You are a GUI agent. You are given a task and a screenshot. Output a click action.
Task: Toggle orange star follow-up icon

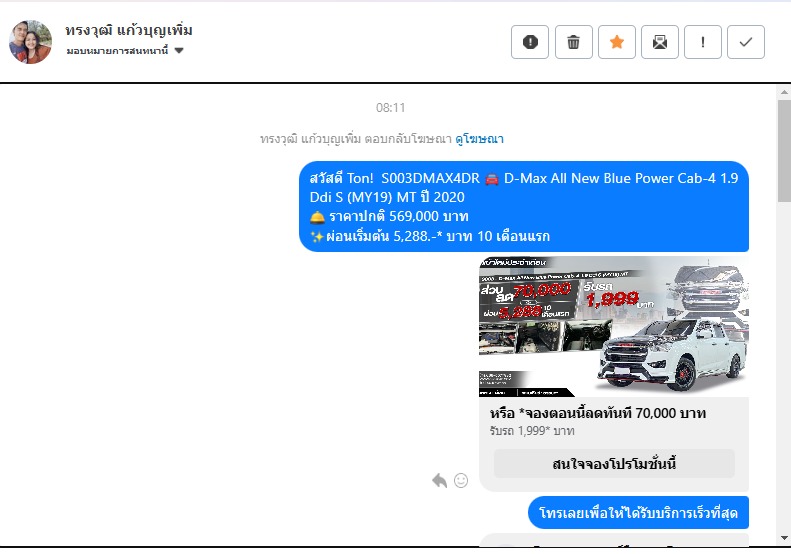coord(616,42)
